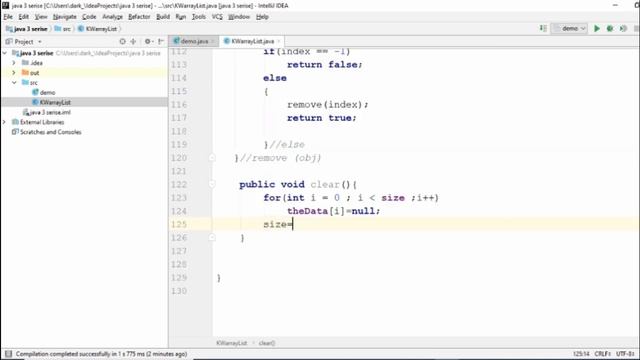Open the Navigate menu
640x360 pixels.
[64, 17]
